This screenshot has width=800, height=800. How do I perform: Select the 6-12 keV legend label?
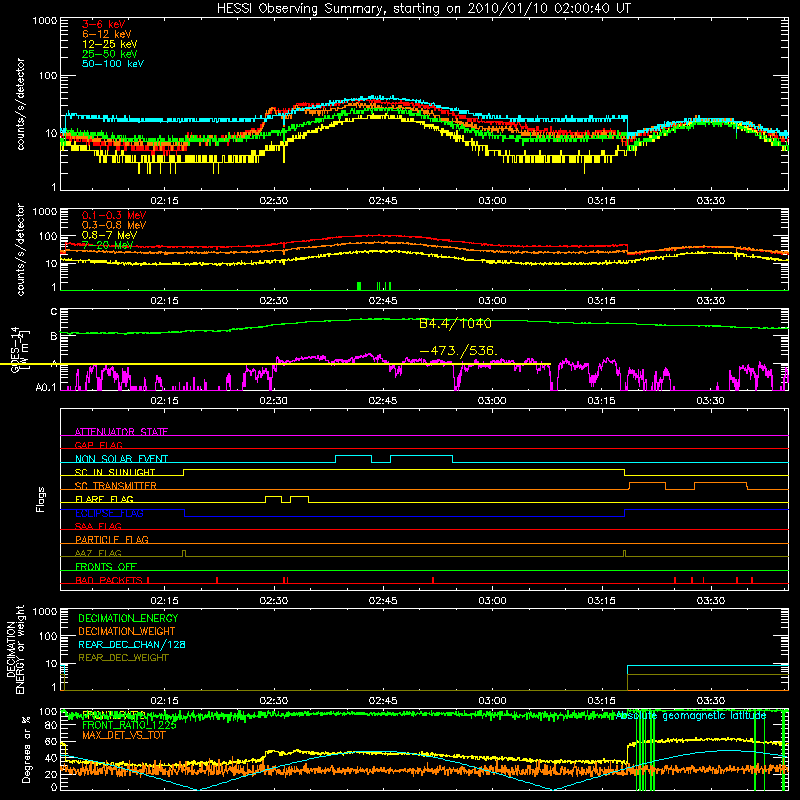pyautogui.click(x=107, y=34)
